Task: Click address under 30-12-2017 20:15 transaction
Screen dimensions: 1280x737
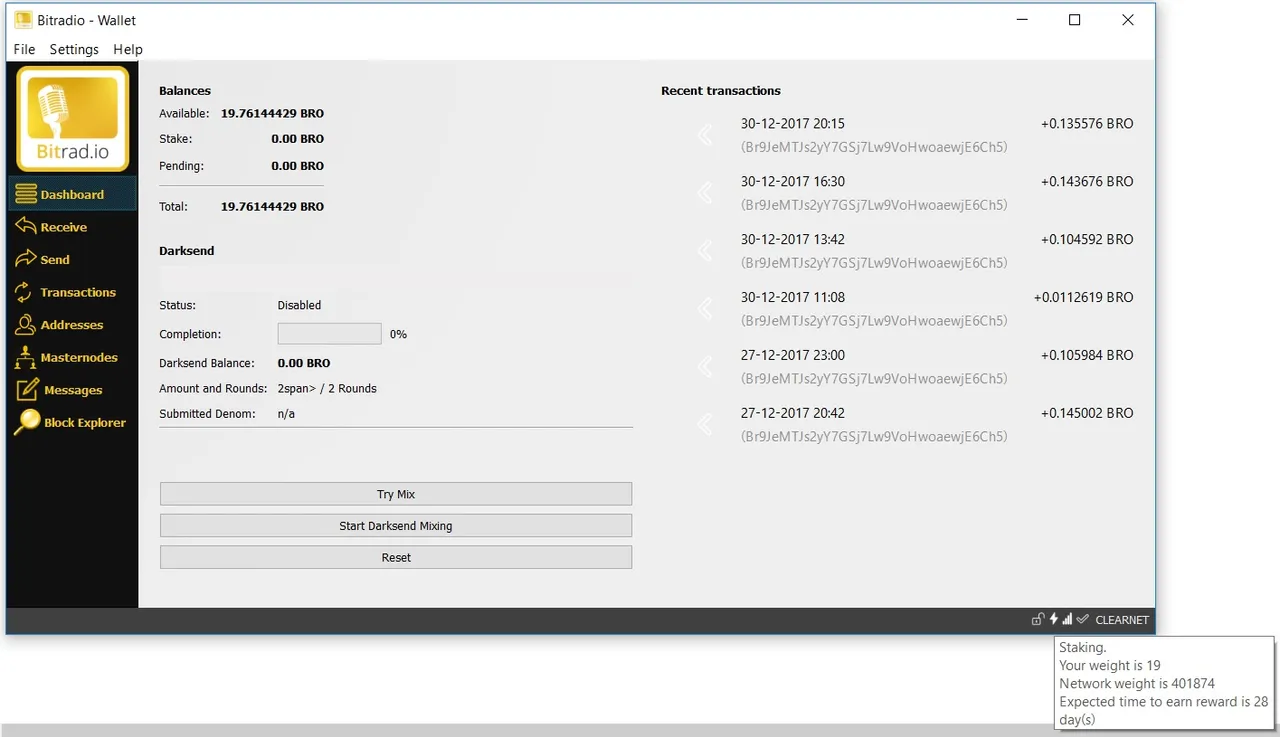Action: click(x=874, y=147)
